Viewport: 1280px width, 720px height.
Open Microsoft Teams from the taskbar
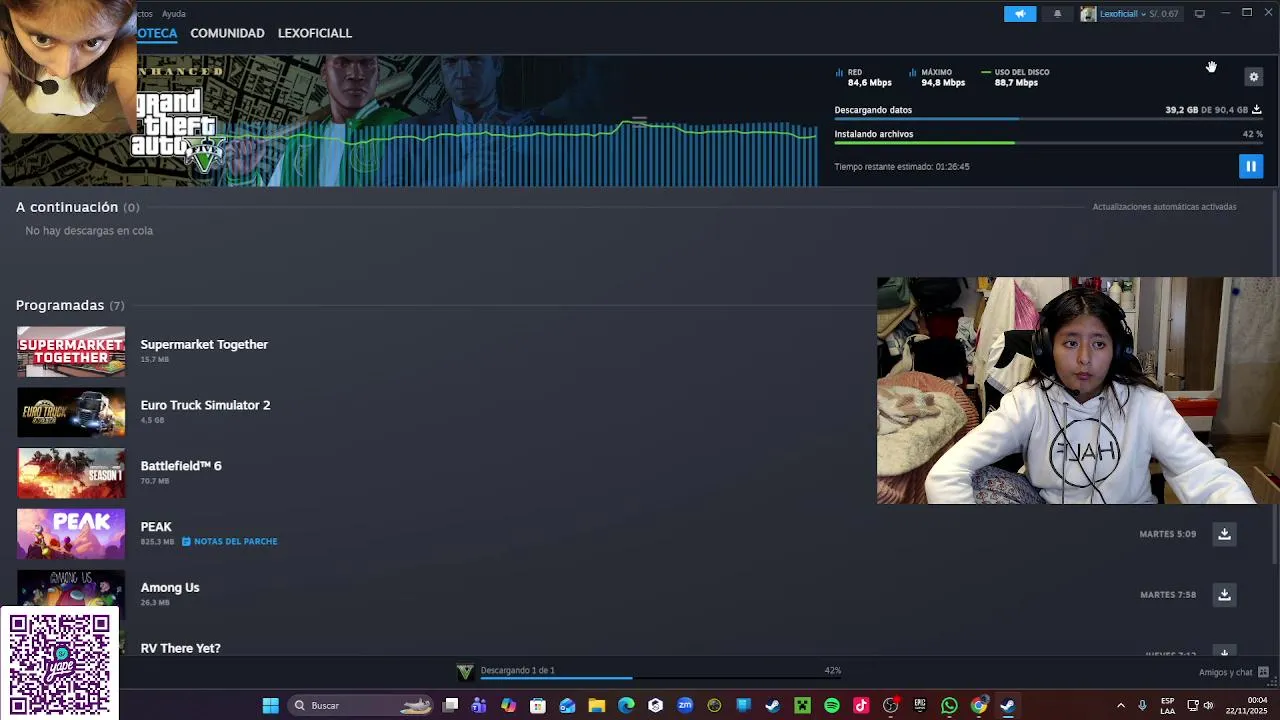coord(479,706)
